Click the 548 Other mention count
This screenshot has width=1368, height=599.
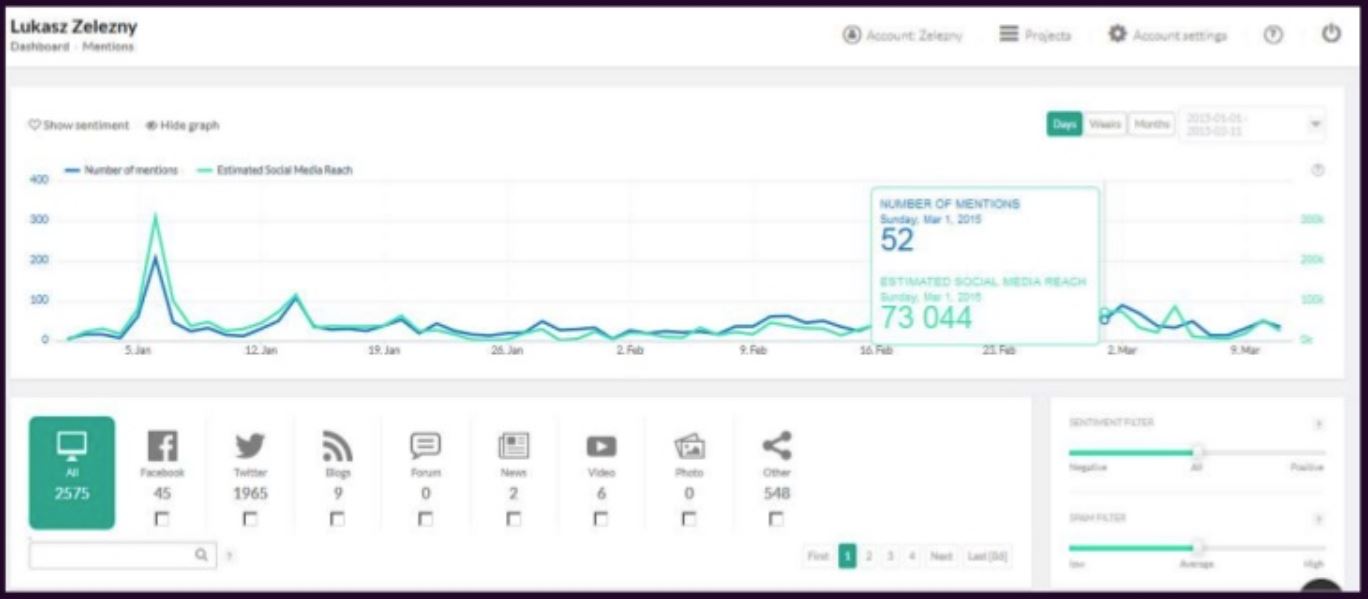(776, 493)
